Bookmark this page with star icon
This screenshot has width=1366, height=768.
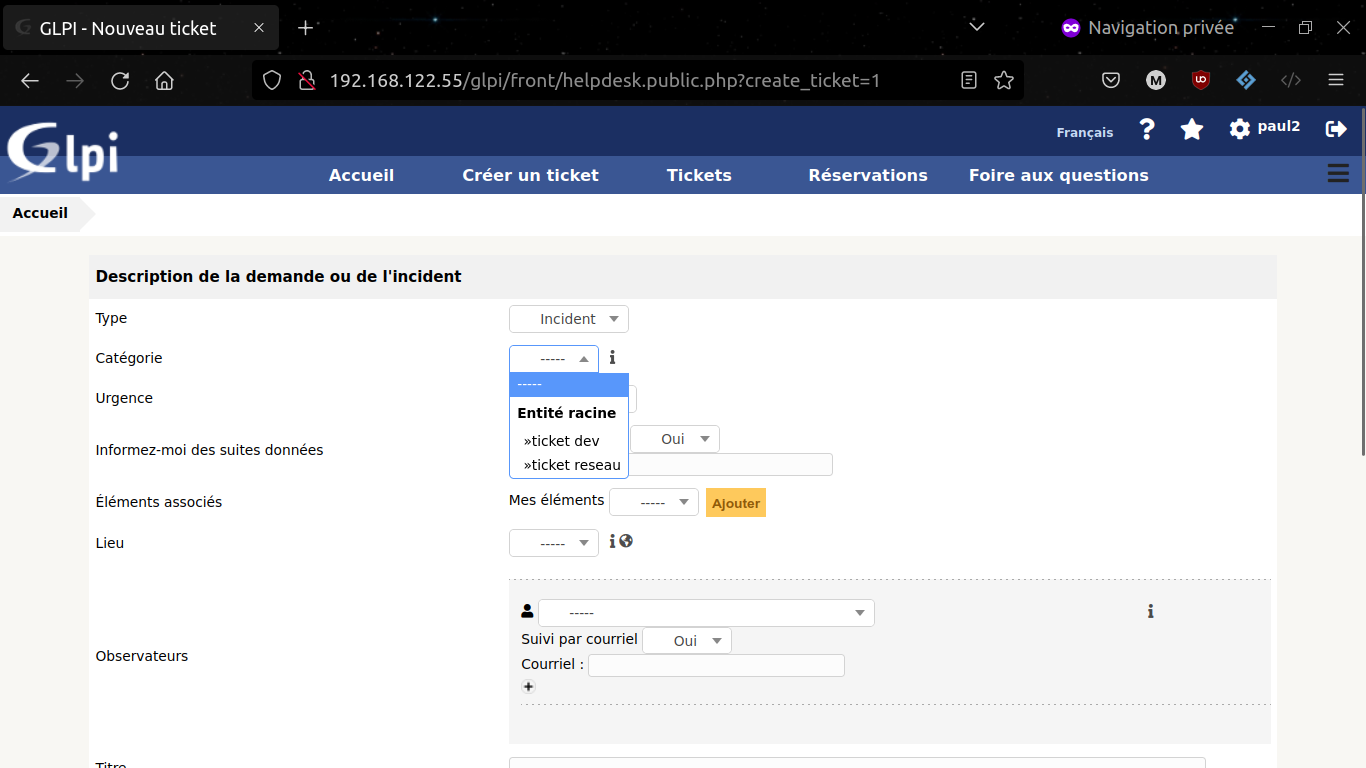tap(1004, 81)
